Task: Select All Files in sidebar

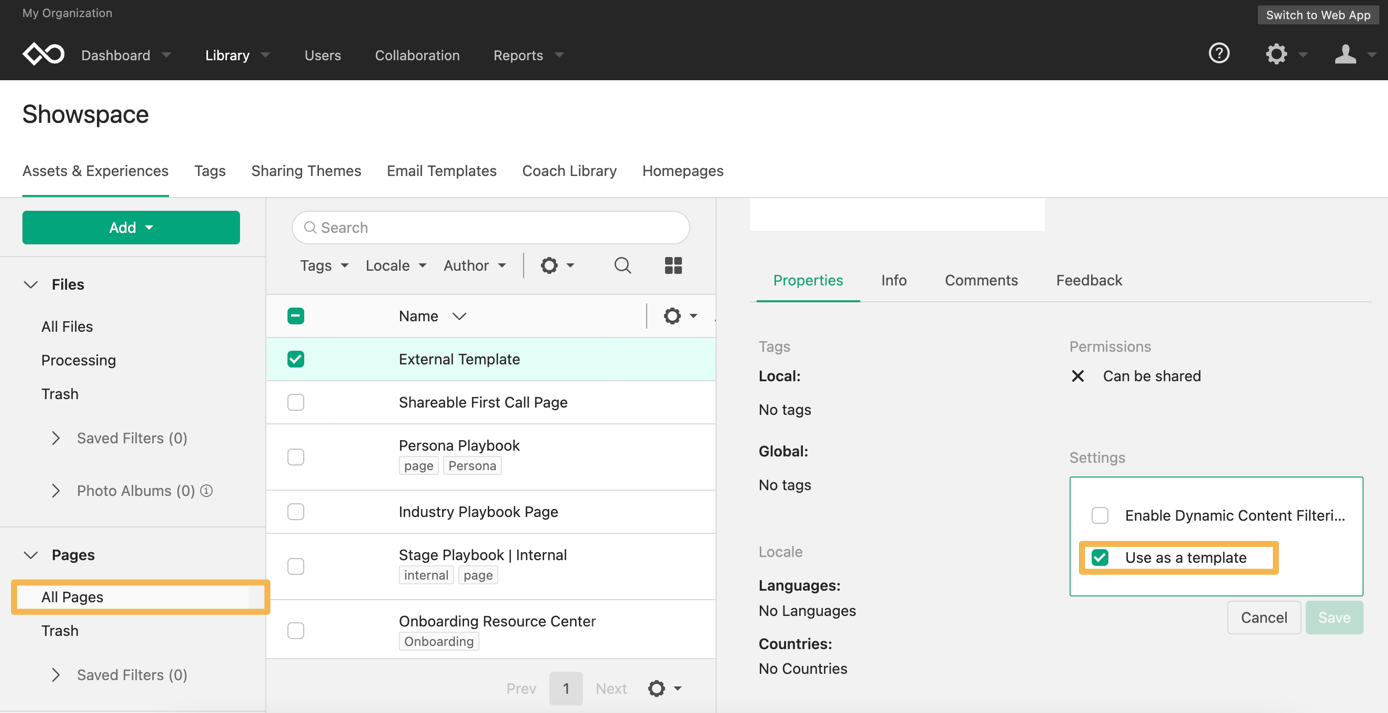Action: 67,327
